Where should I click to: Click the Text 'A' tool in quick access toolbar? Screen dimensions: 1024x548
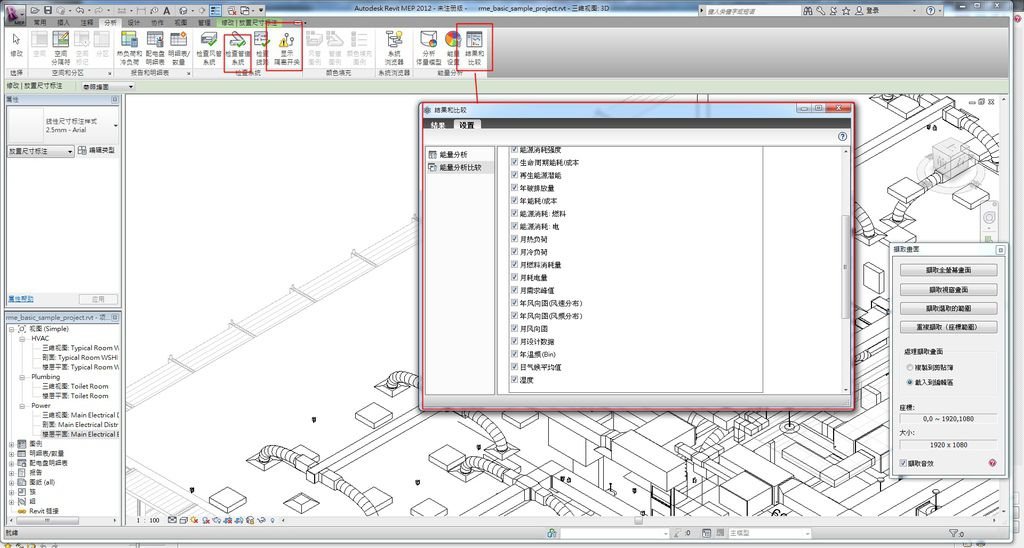[167, 11]
